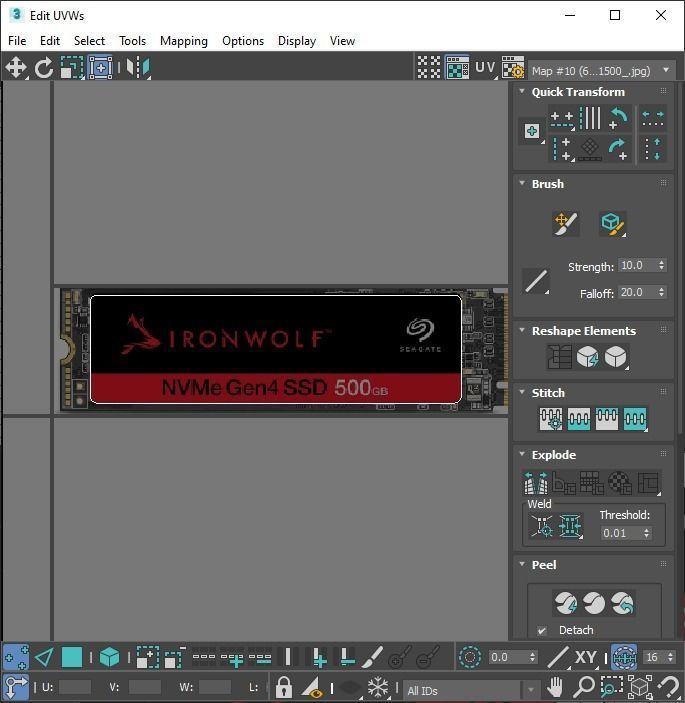Activate the Freeform Mode tool
Screen dimensions: 685x703
pos(100,68)
